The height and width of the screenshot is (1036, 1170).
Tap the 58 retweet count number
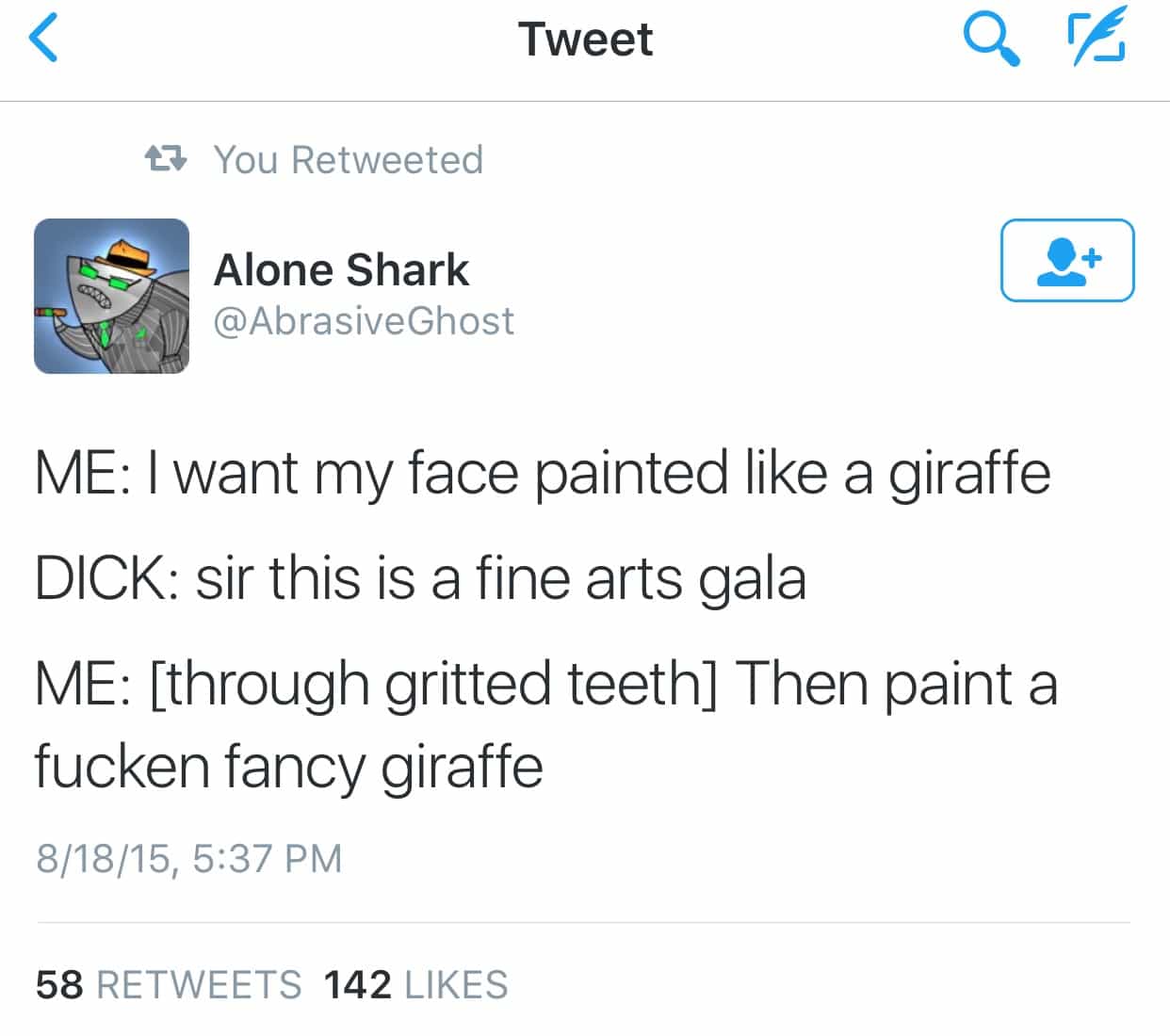[59, 985]
